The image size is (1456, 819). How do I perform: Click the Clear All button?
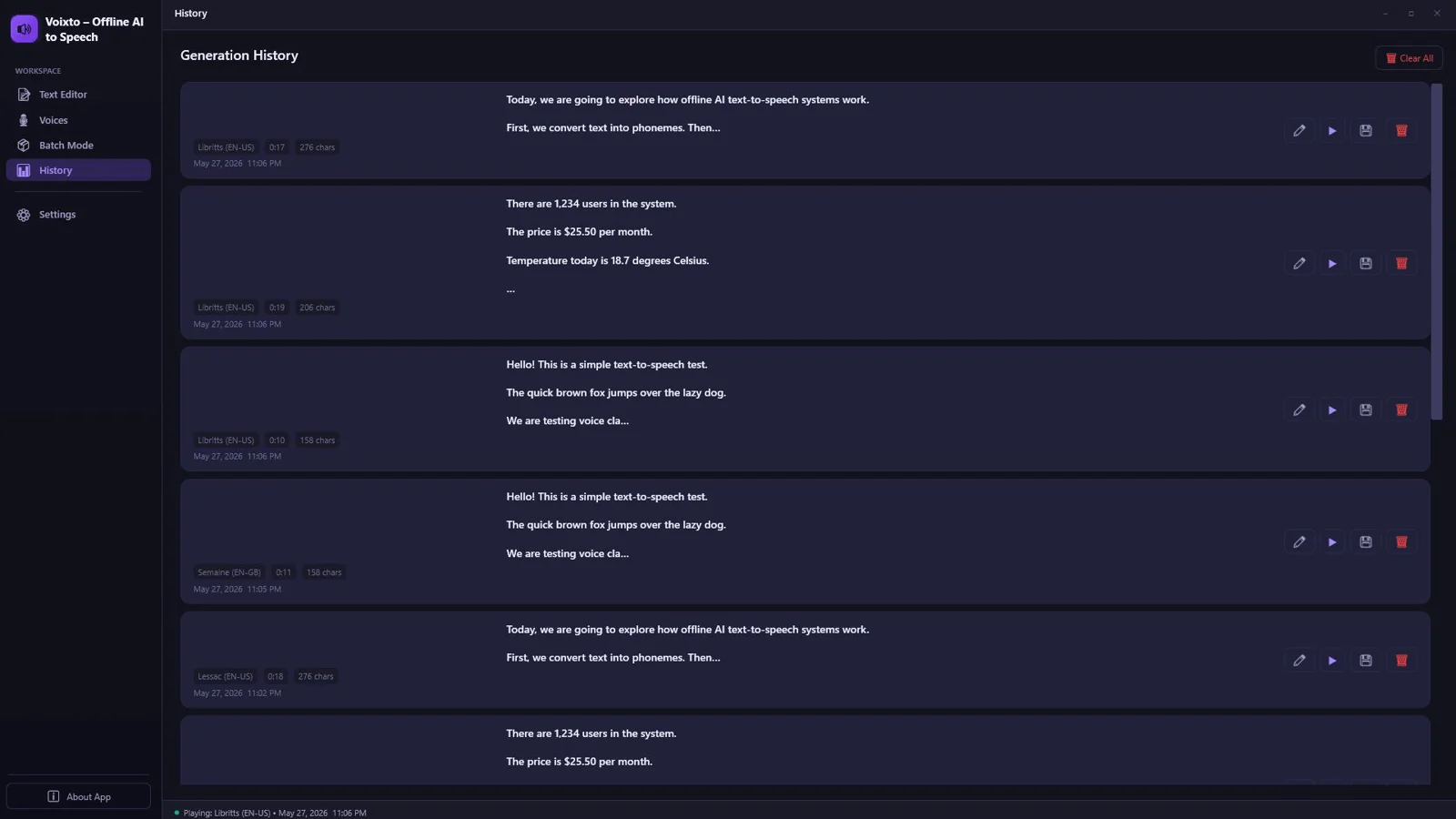coord(1409,58)
